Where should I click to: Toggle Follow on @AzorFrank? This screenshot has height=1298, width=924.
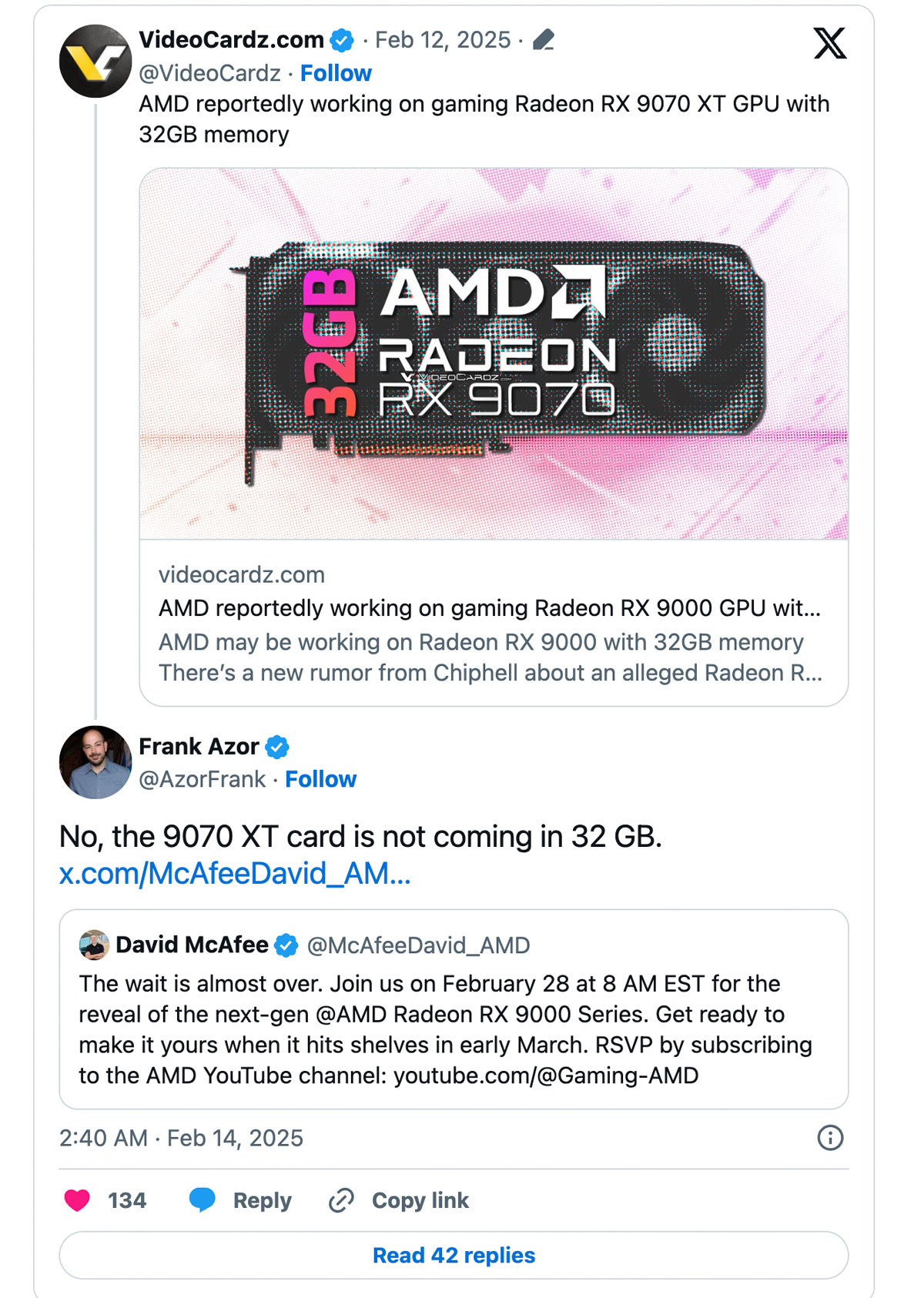click(x=320, y=779)
